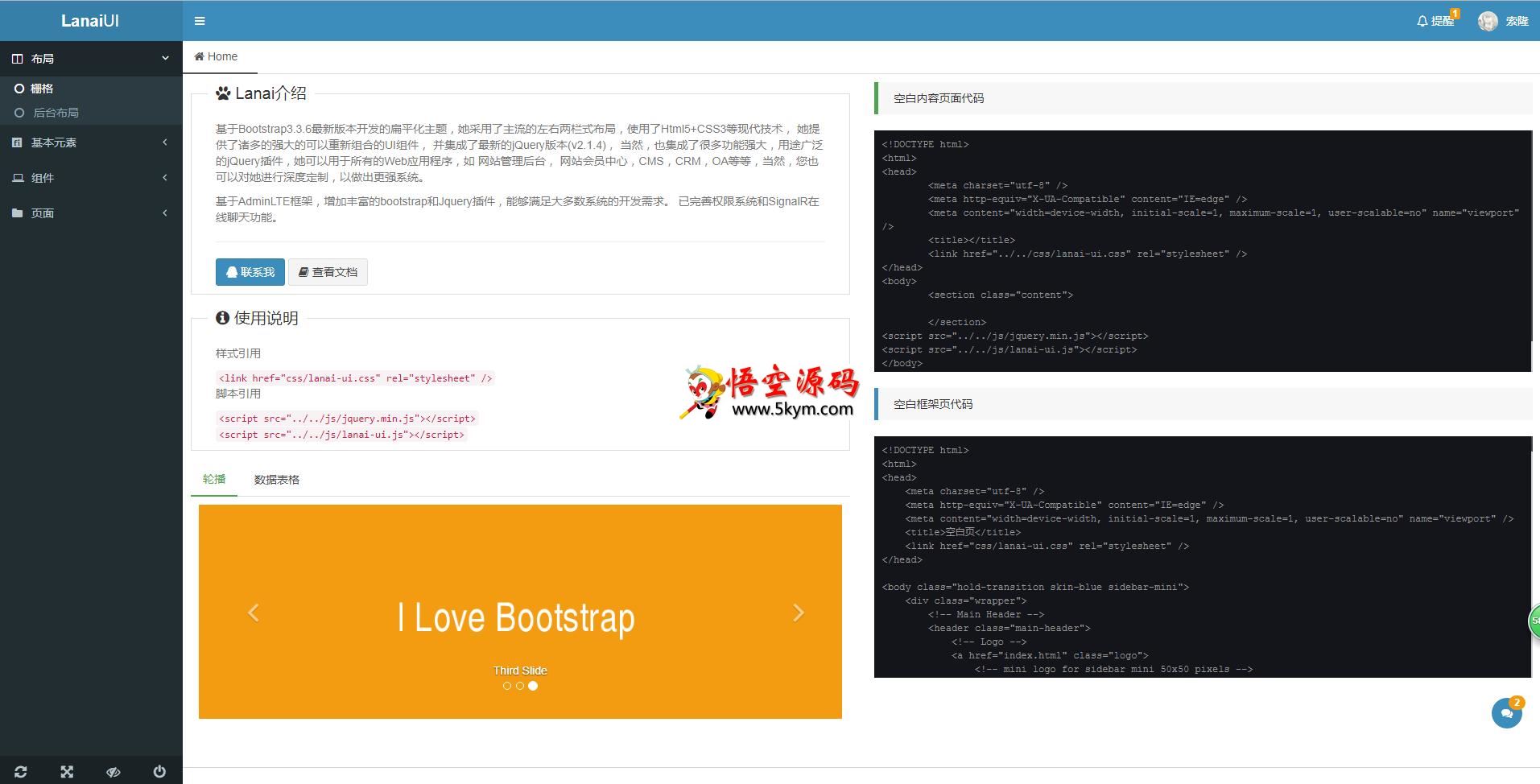
Task: Click the 脚本引用 label
Action: click(x=238, y=394)
